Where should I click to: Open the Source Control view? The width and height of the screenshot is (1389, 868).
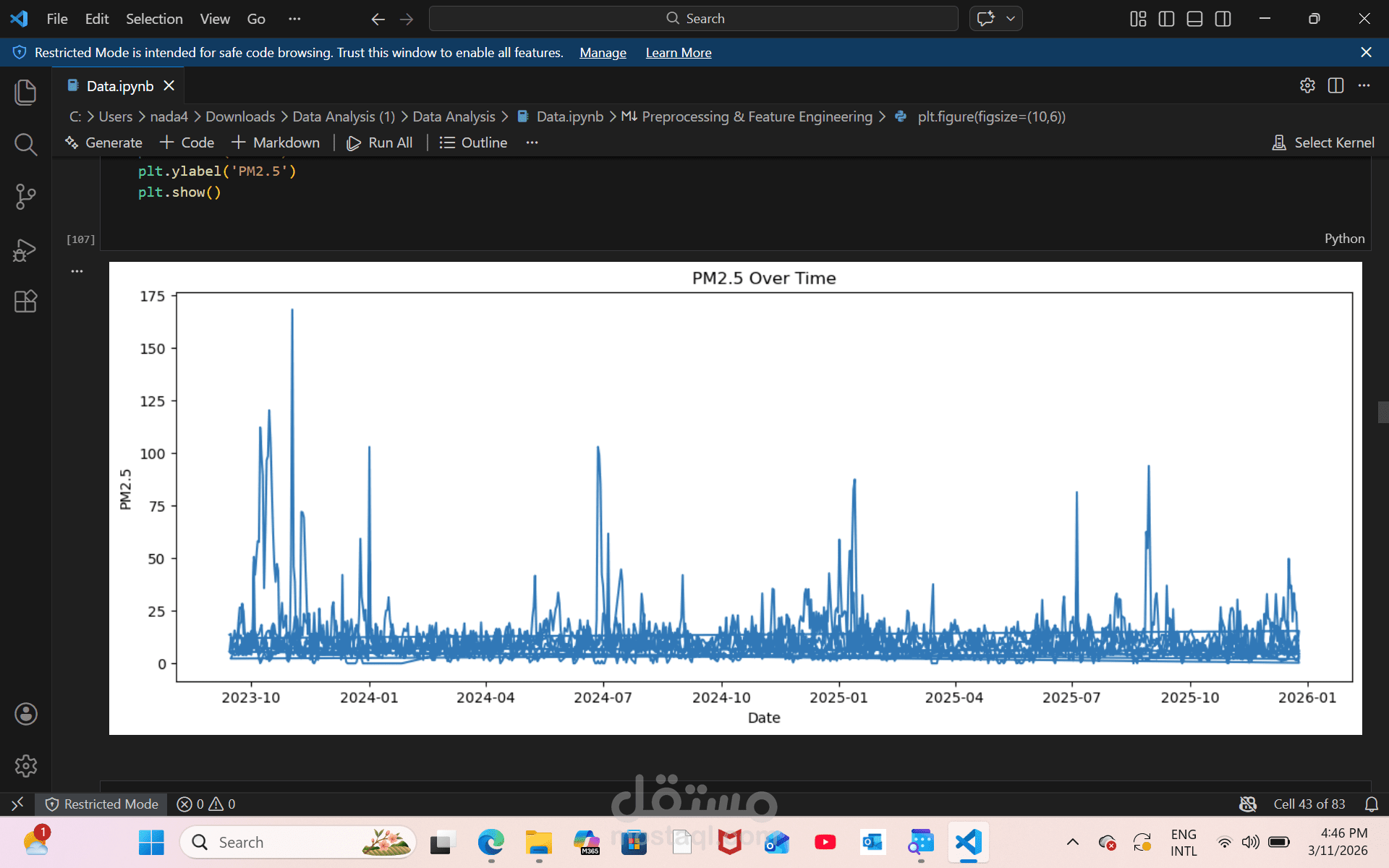point(25,196)
